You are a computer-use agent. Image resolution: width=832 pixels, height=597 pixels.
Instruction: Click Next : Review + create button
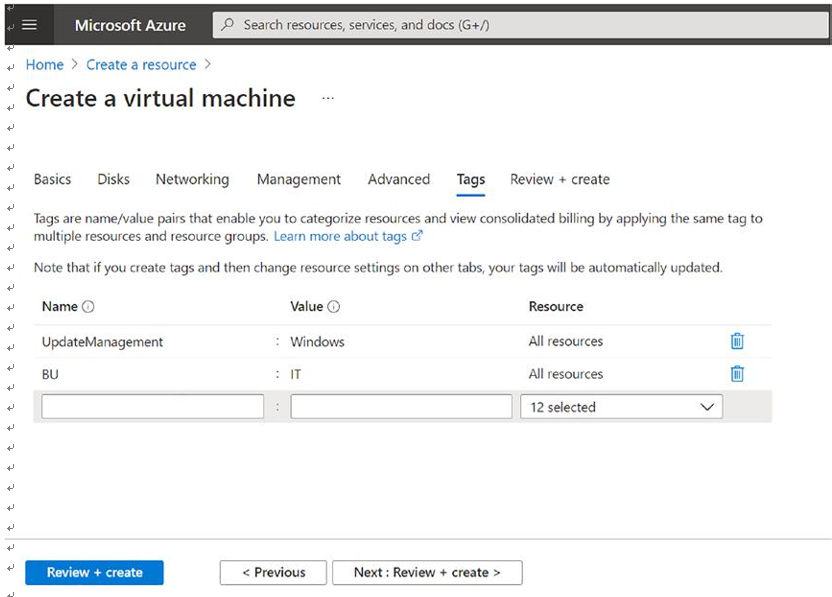[x=427, y=573]
